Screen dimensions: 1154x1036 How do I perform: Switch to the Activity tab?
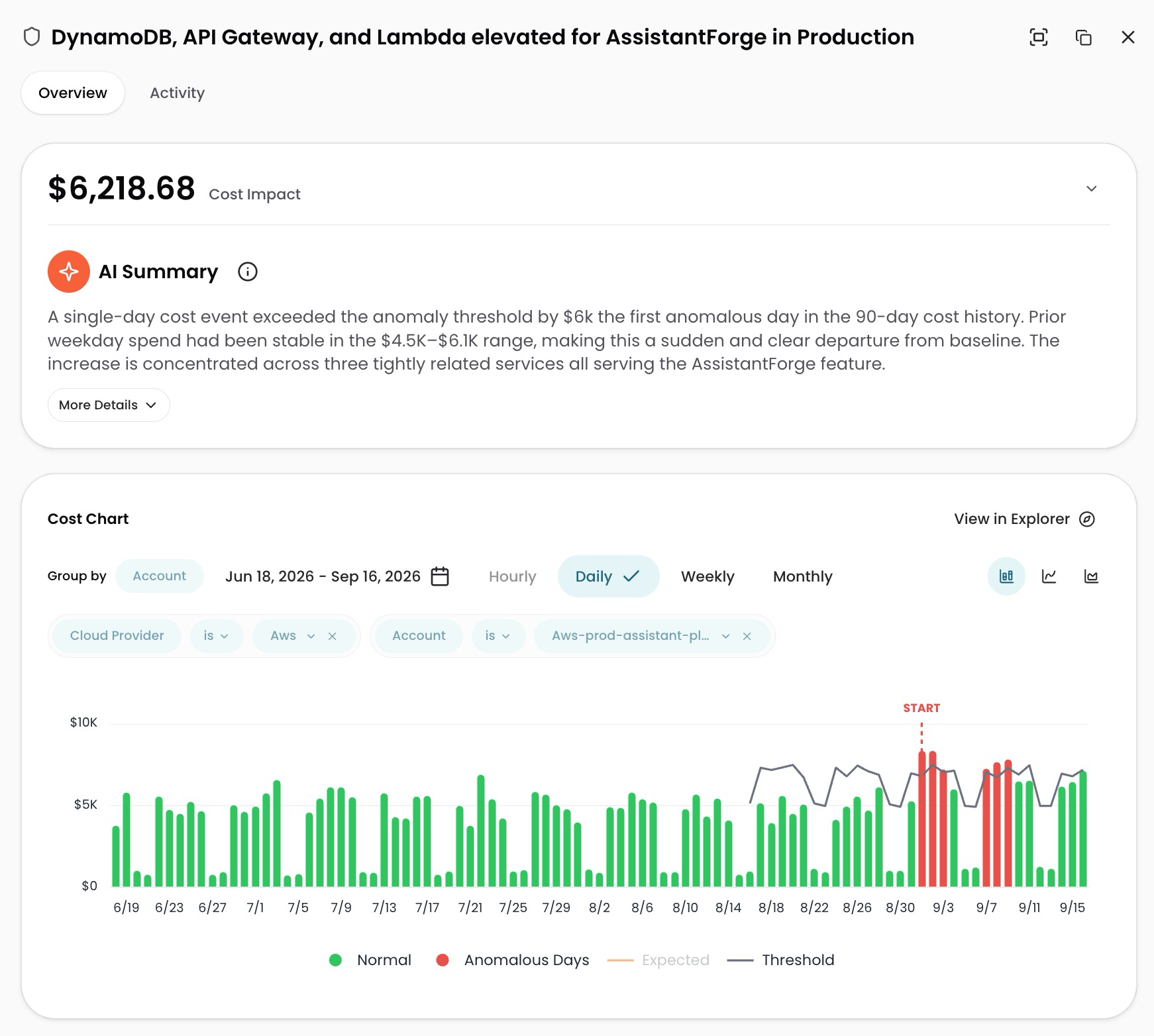[177, 93]
